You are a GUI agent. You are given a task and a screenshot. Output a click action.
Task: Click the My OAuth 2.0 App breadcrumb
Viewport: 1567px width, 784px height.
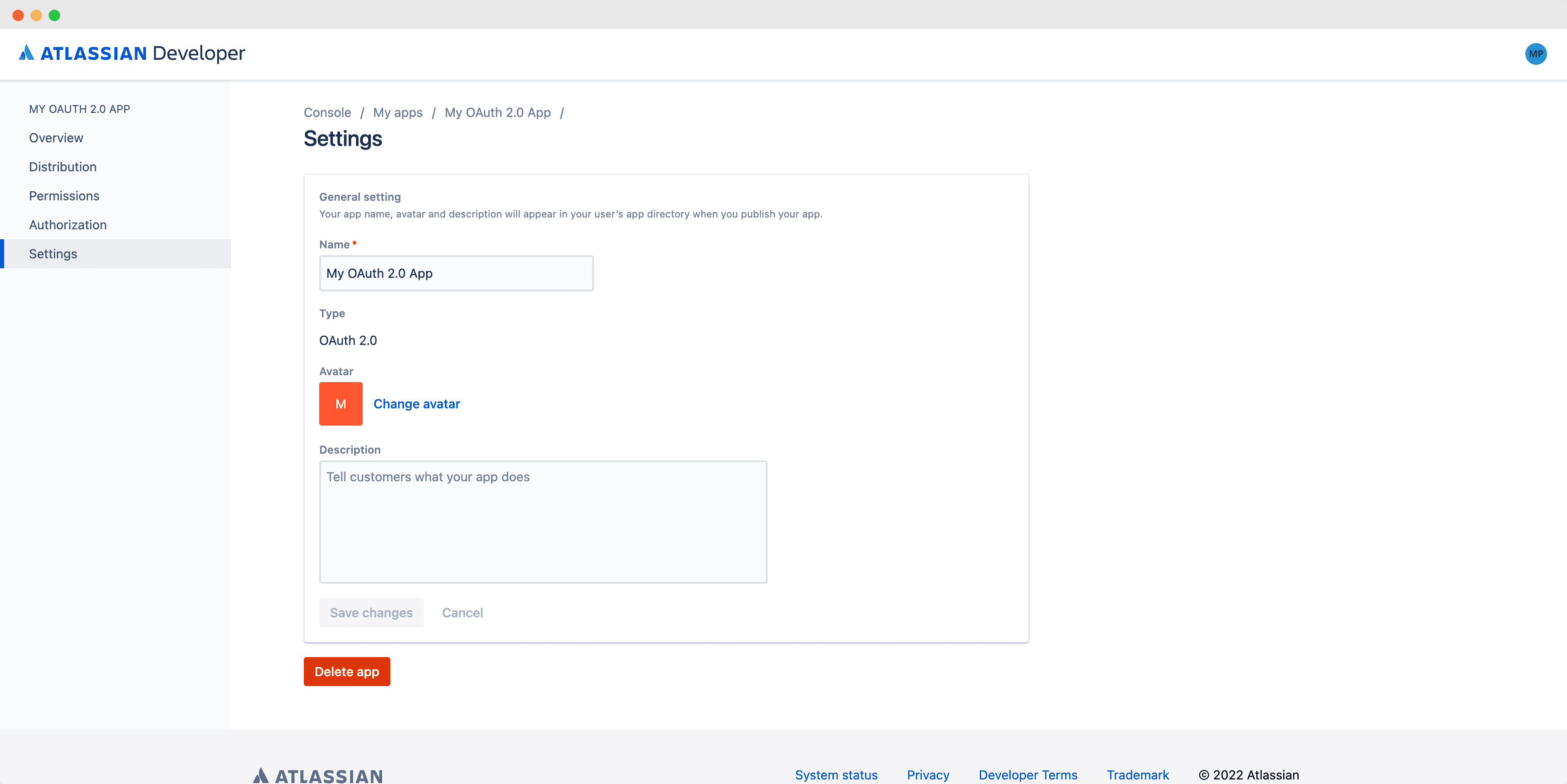pyautogui.click(x=498, y=112)
